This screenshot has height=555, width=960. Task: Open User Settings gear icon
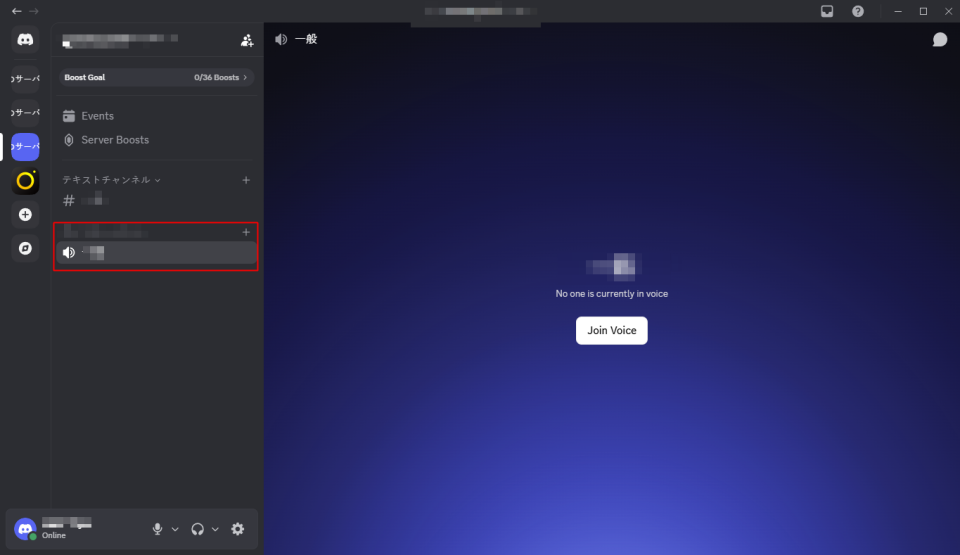[x=237, y=529]
